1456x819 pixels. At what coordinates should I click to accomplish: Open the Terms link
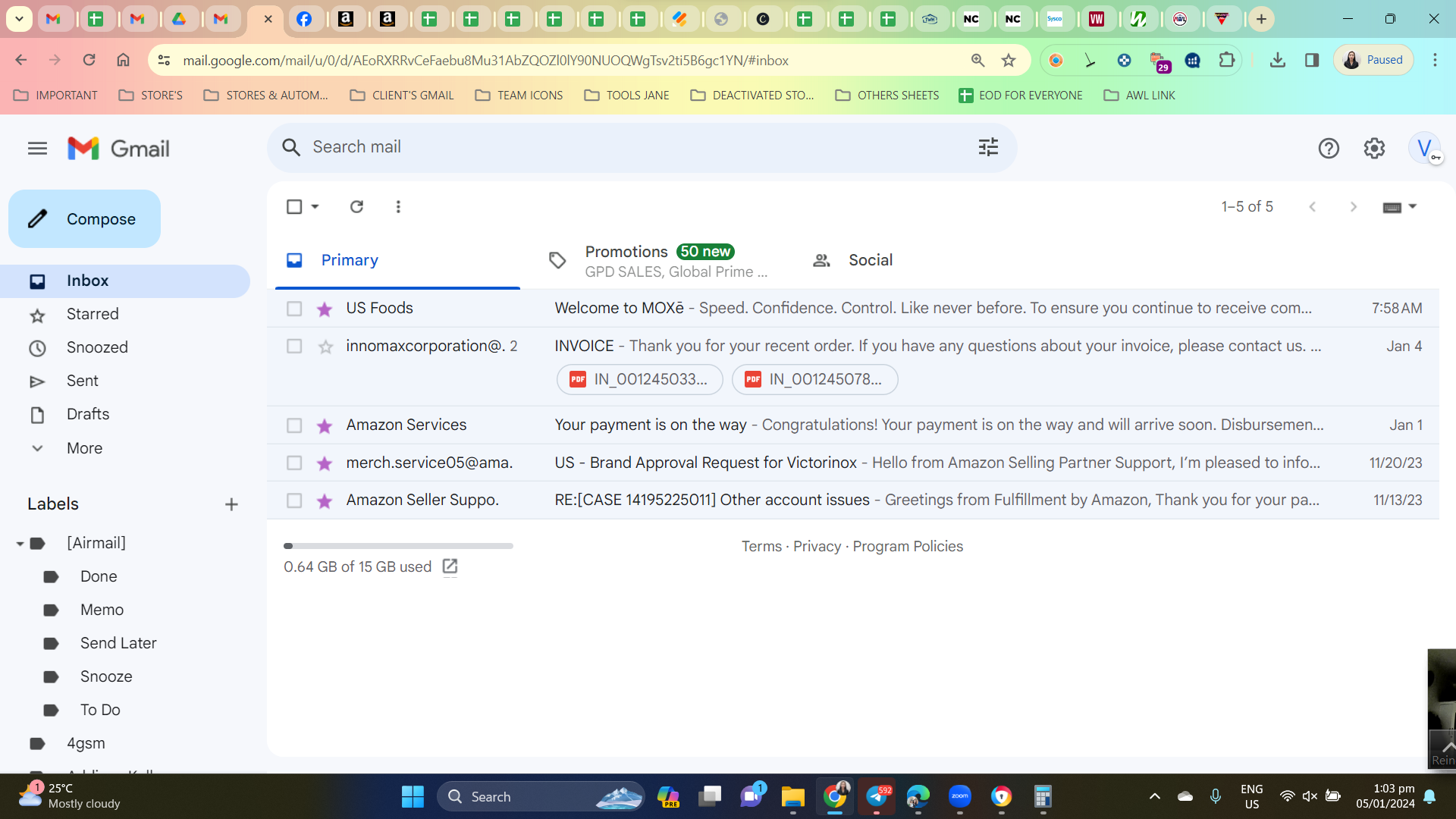click(x=761, y=547)
